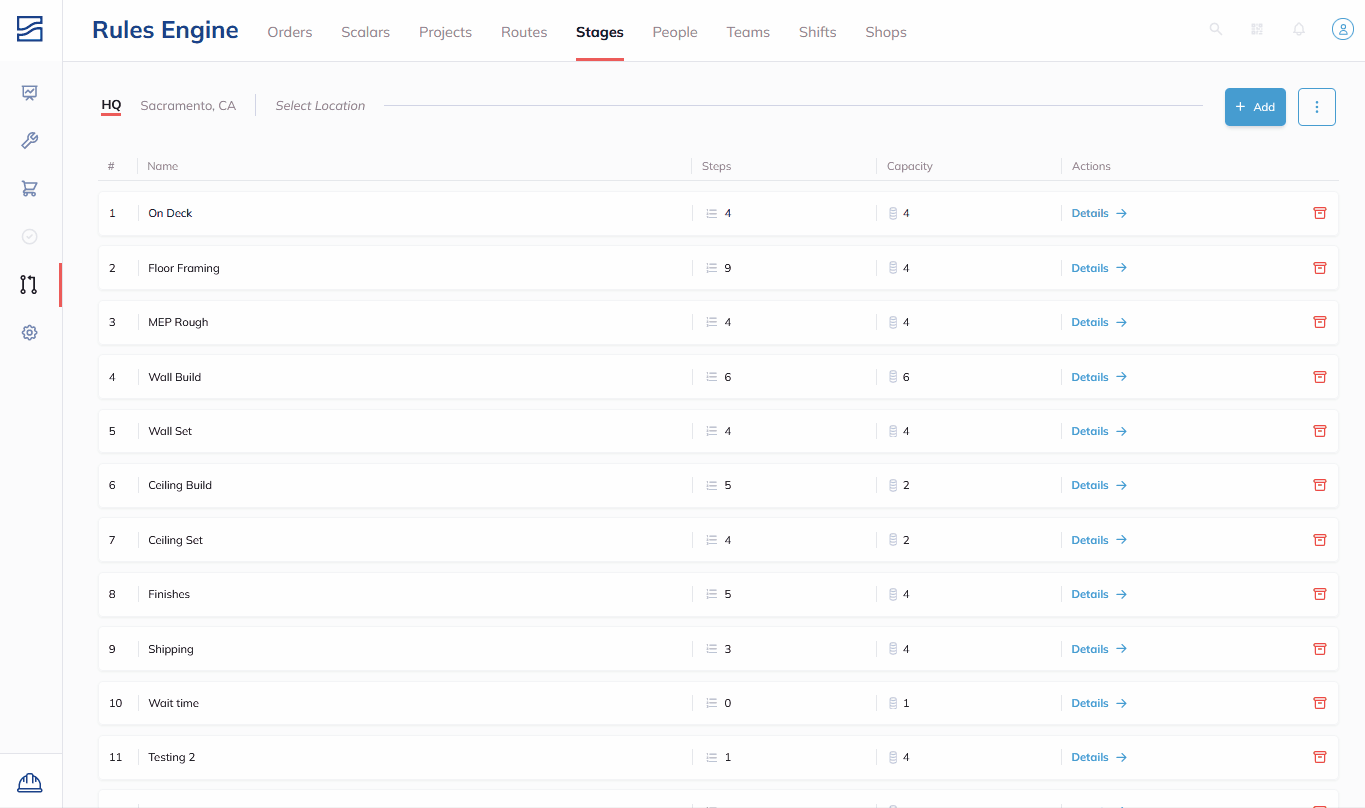Switch to the Shops tab
The image size is (1365, 808).
pyautogui.click(x=886, y=32)
